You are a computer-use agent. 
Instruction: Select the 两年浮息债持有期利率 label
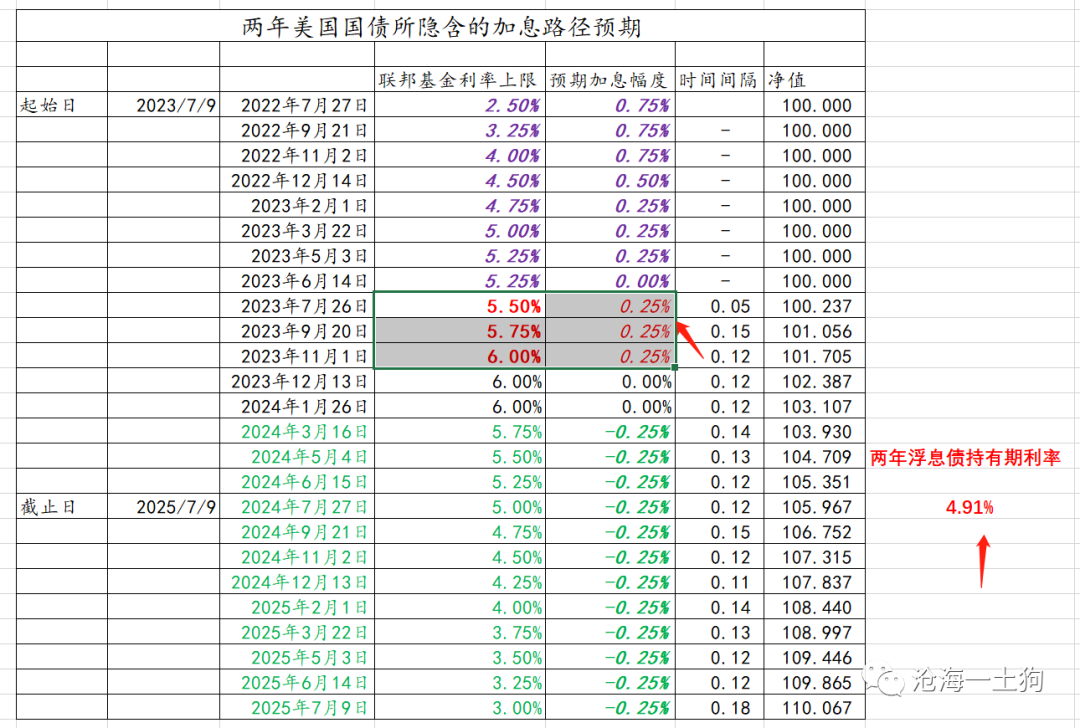tap(964, 458)
